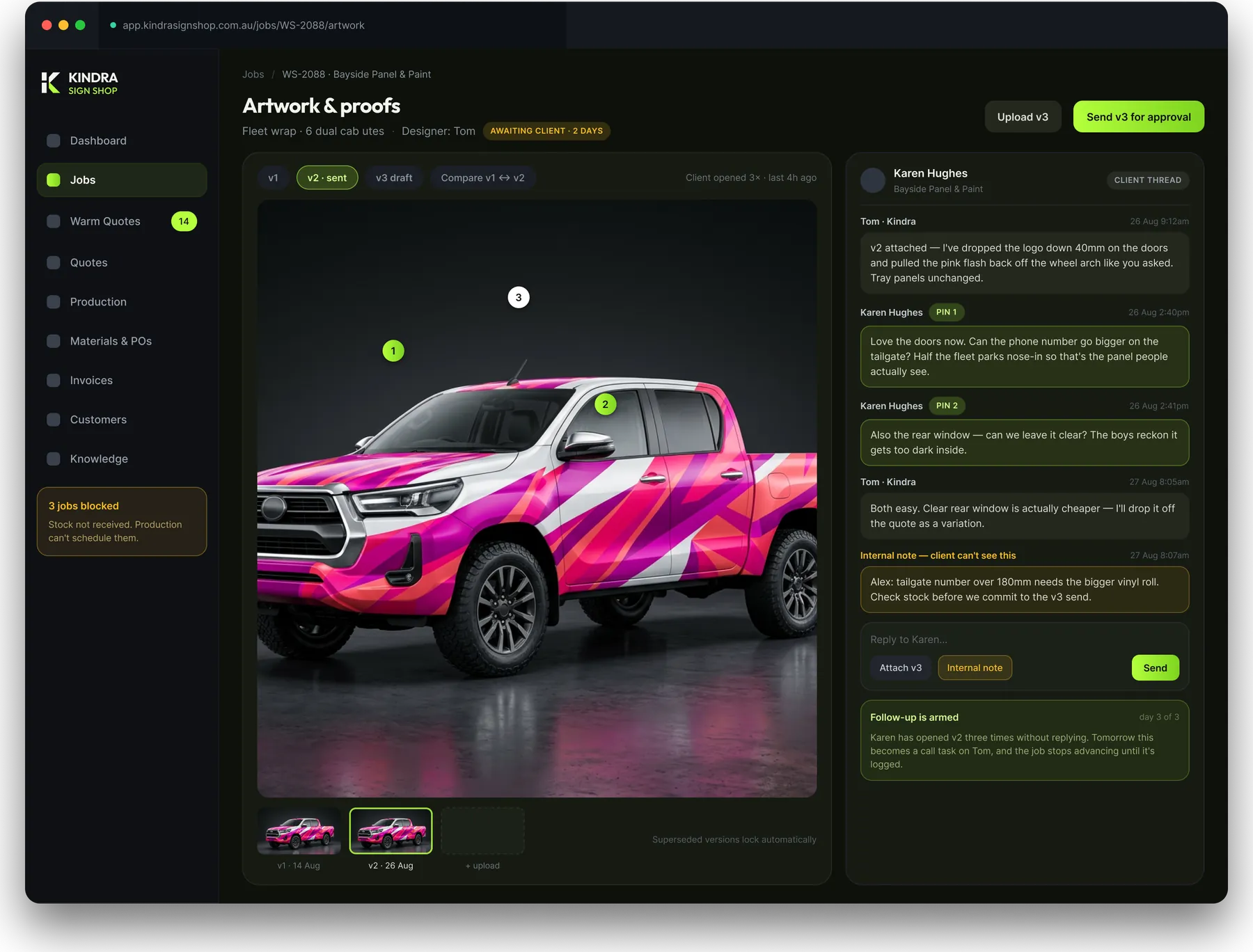Open Knowledge section
Viewport: 1253px width, 952px height.
(122, 459)
